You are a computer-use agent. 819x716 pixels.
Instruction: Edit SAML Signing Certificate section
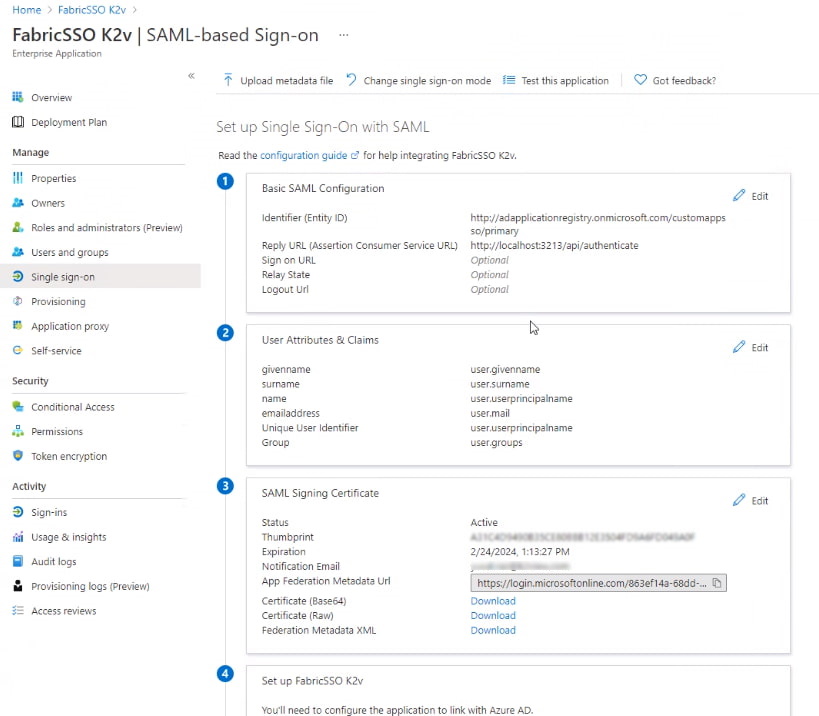coord(750,500)
